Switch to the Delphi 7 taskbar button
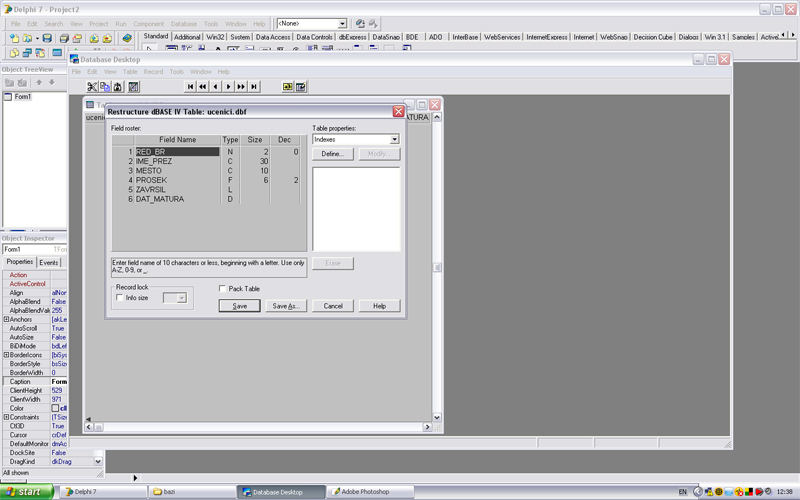800x500 pixels. tap(104, 492)
